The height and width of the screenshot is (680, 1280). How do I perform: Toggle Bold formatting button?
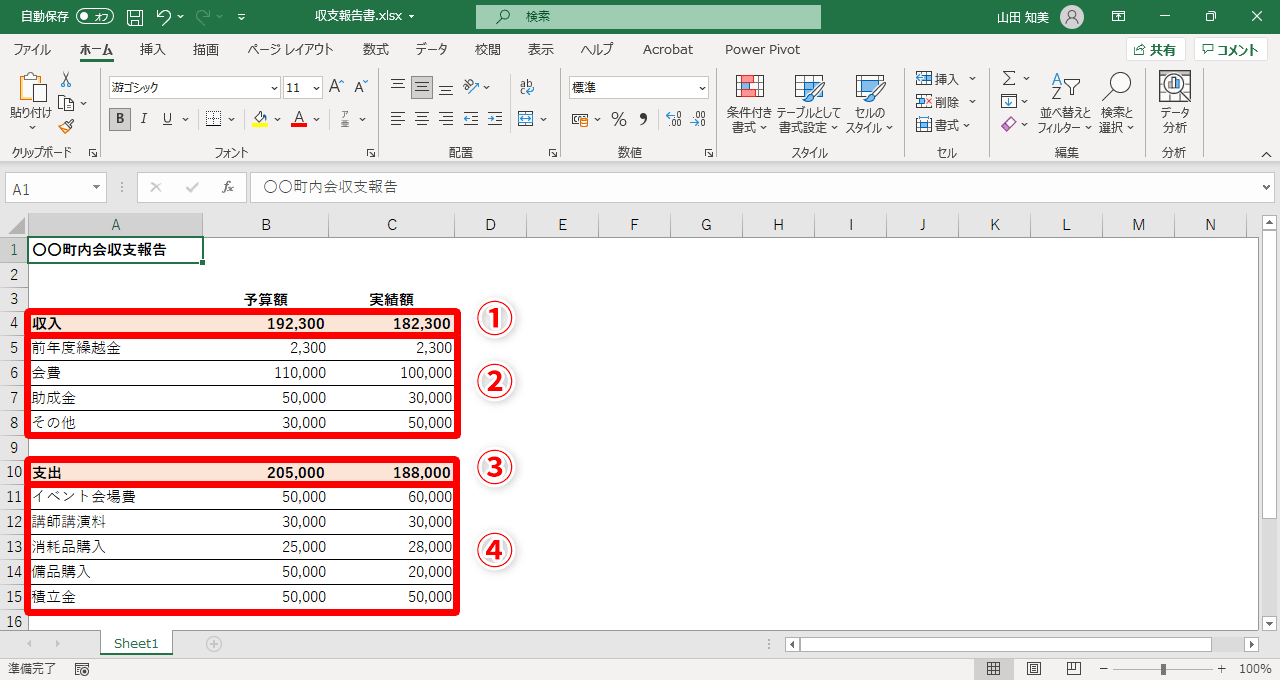(x=120, y=119)
